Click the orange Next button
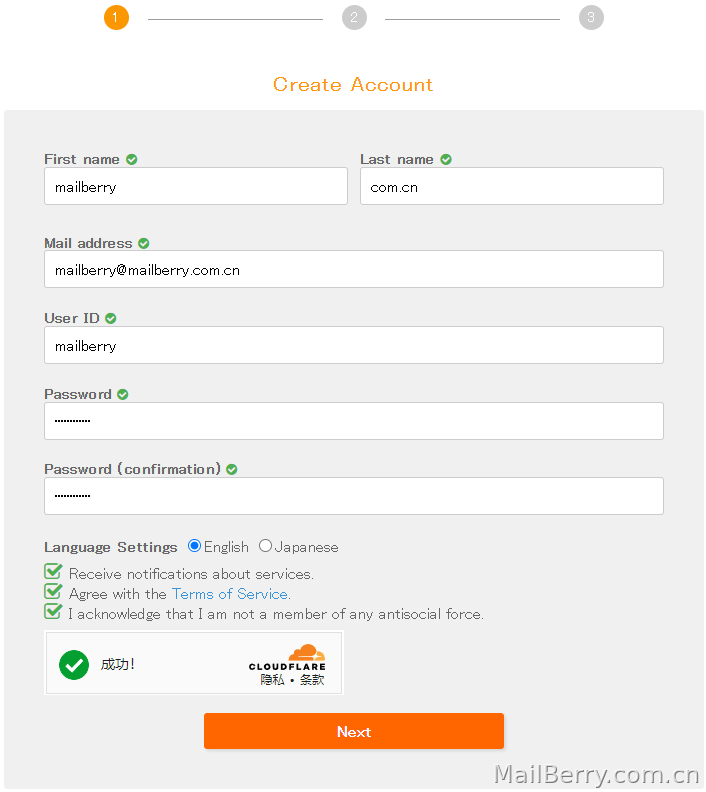 [354, 731]
